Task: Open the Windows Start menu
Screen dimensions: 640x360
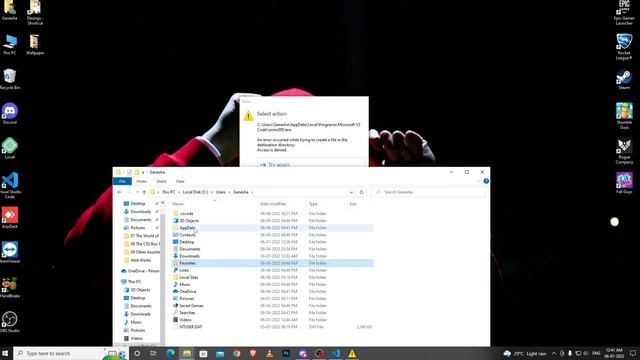Action: (5, 353)
